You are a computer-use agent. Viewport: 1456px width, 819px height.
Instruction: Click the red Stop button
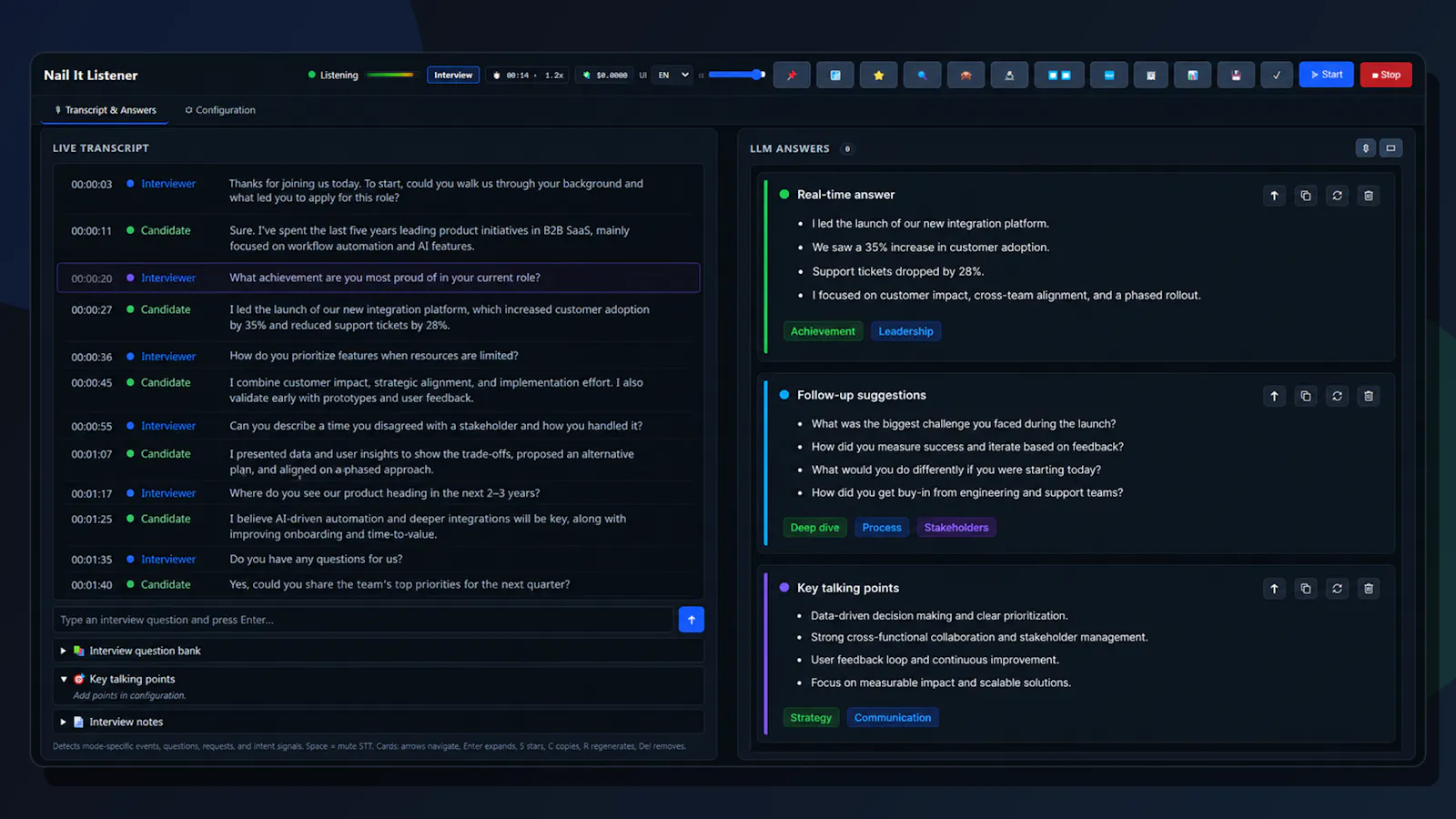pos(1386,75)
